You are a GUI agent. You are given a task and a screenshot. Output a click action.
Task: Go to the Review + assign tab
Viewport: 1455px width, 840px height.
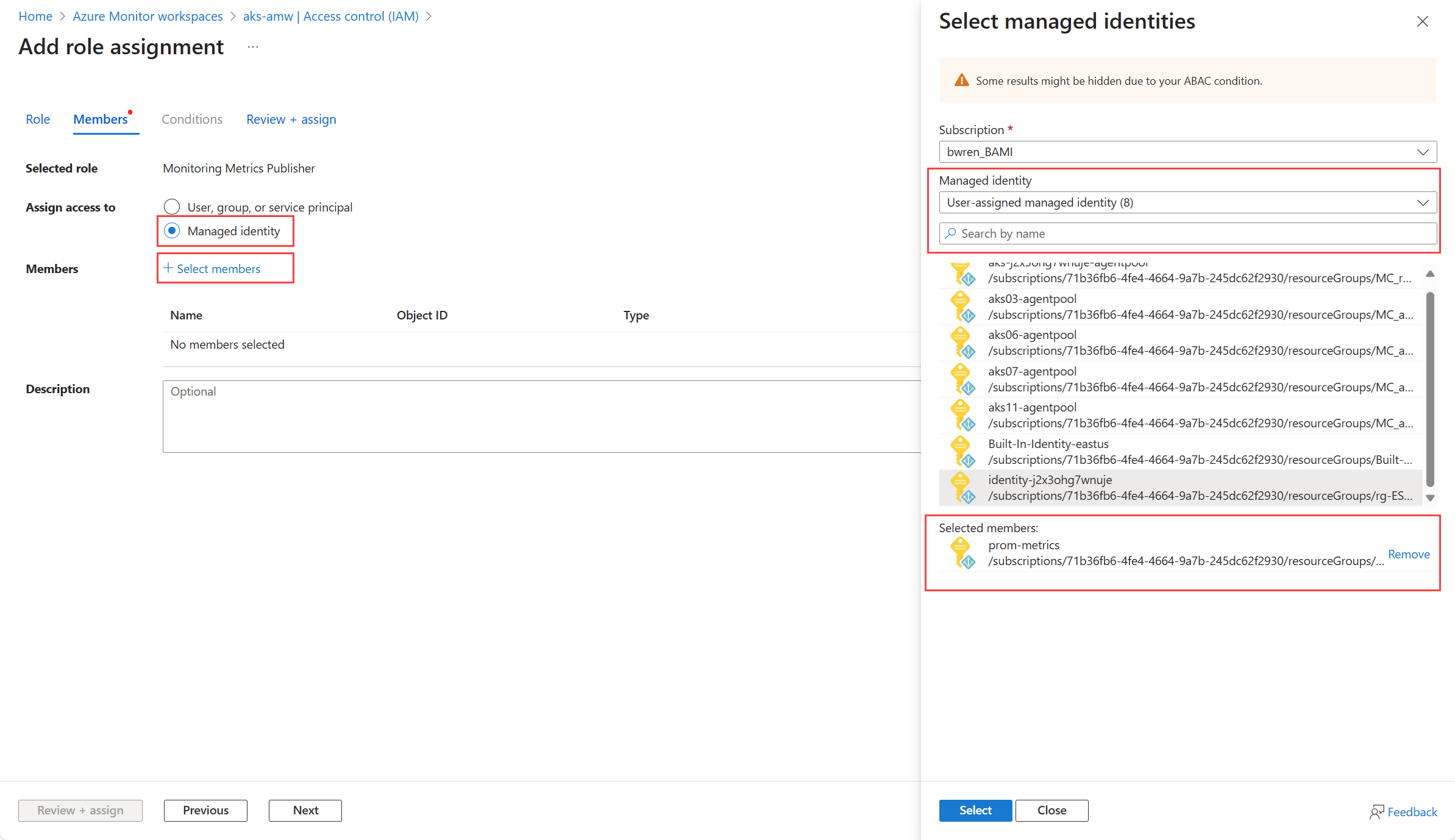291,119
